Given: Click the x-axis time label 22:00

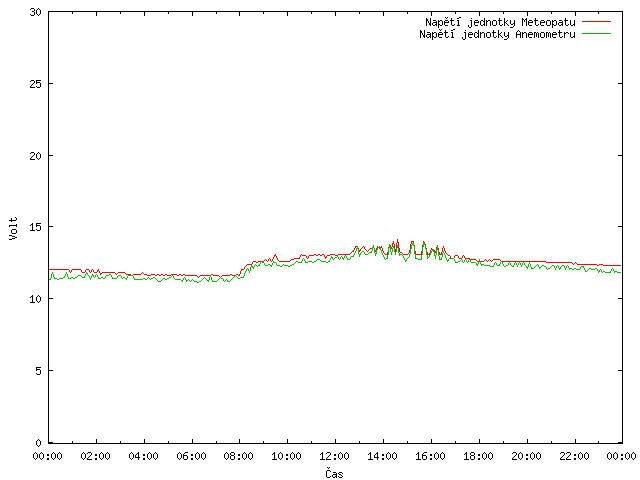Looking at the screenshot, I should [x=574, y=456].
